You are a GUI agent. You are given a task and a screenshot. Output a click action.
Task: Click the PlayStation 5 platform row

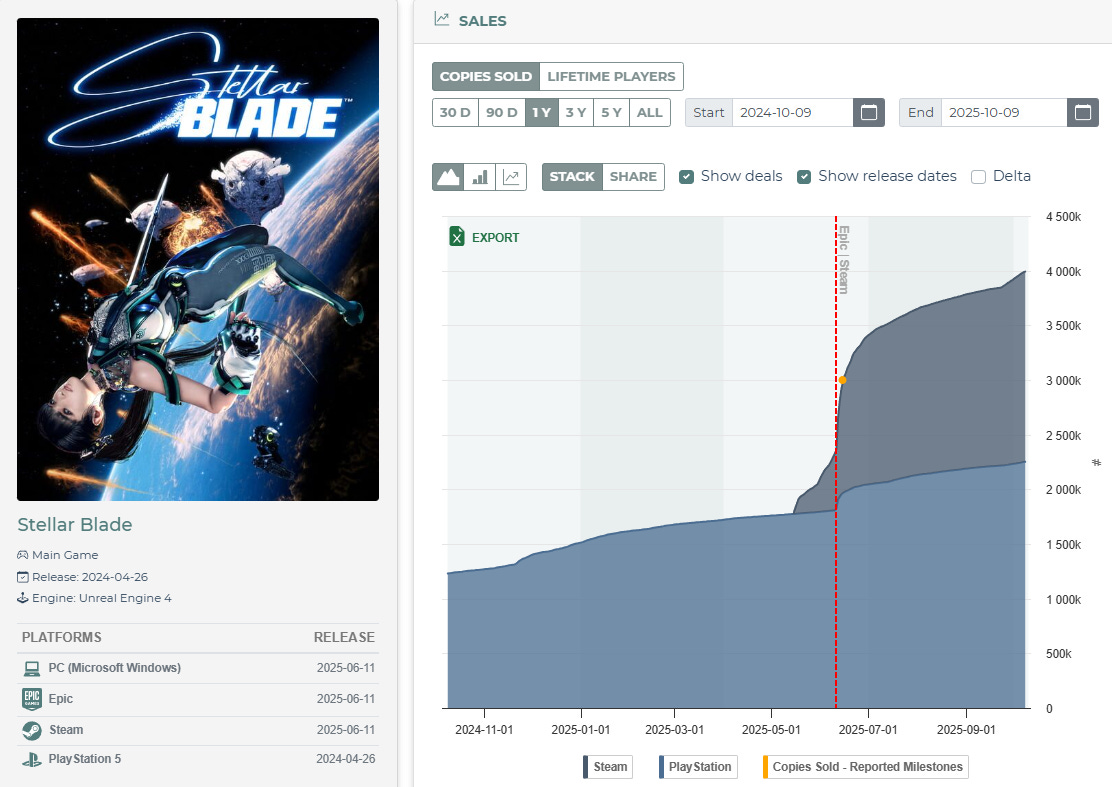click(198, 759)
